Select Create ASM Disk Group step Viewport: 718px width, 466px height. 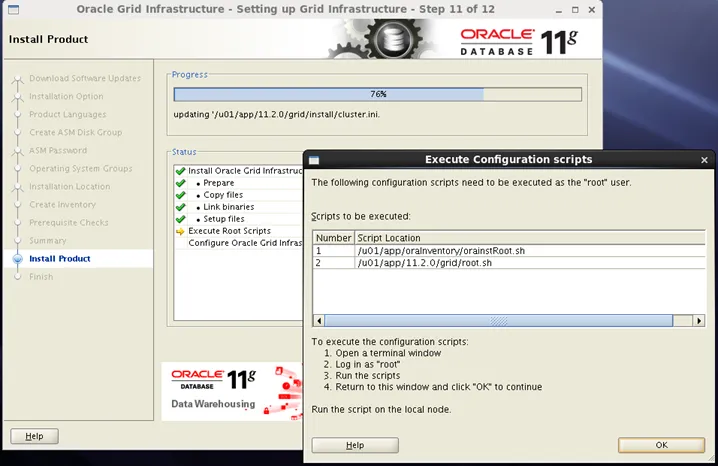point(76,132)
